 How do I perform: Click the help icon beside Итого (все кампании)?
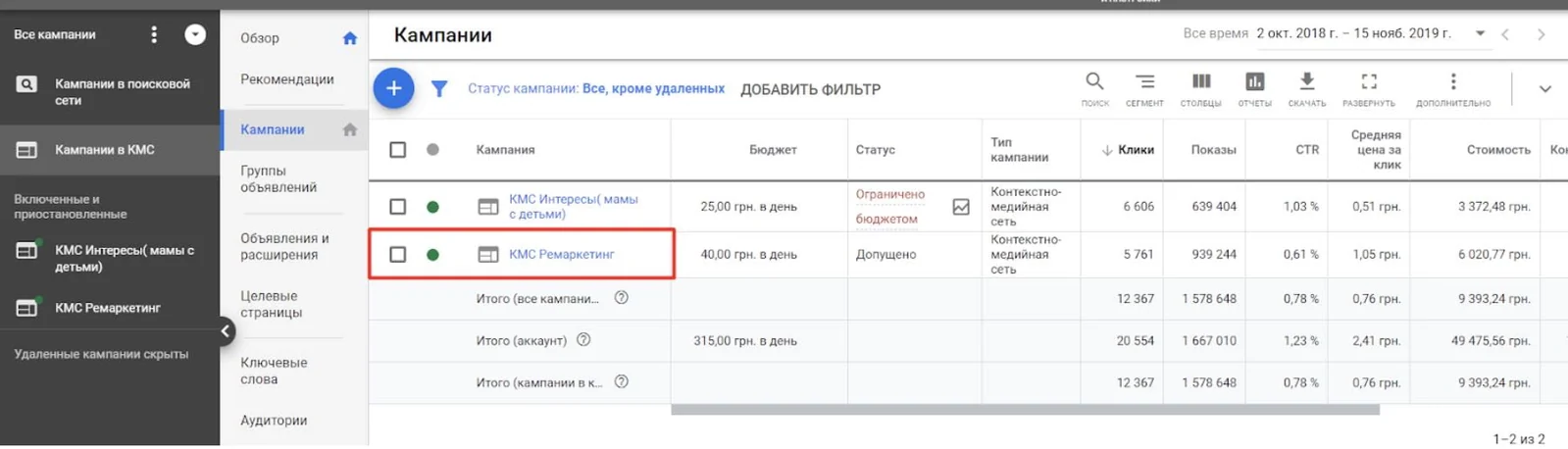[621, 298]
